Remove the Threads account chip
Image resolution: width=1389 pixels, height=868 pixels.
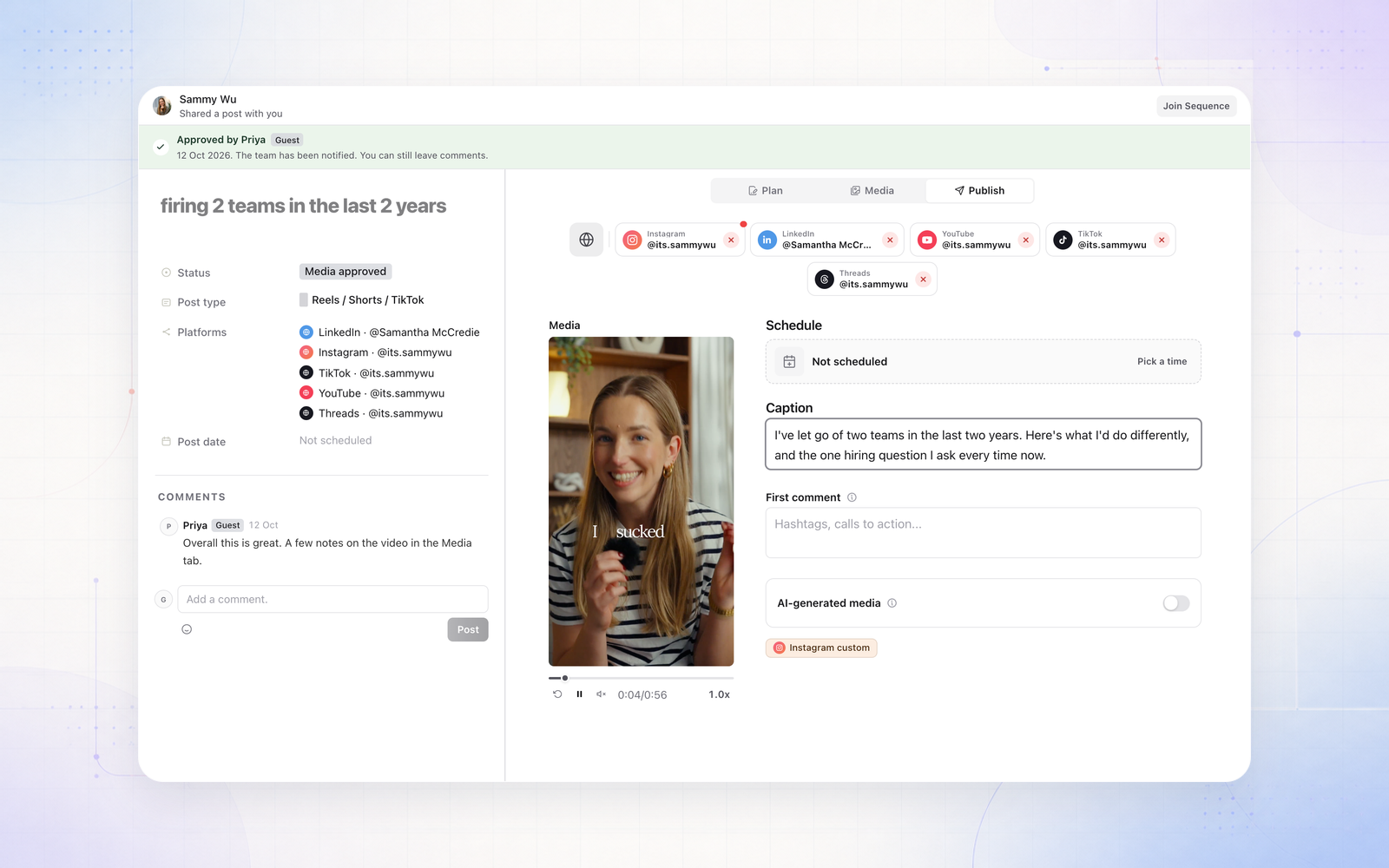tap(923, 279)
